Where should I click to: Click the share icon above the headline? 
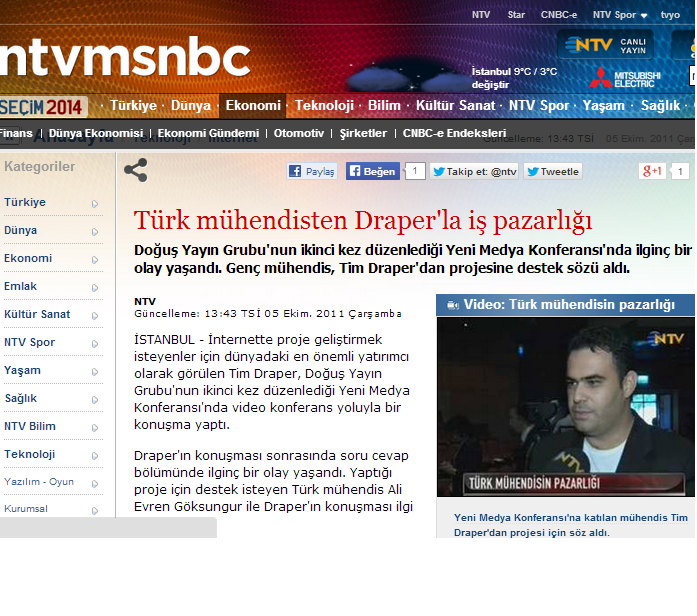pyautogui.click(x=136, y=170)
